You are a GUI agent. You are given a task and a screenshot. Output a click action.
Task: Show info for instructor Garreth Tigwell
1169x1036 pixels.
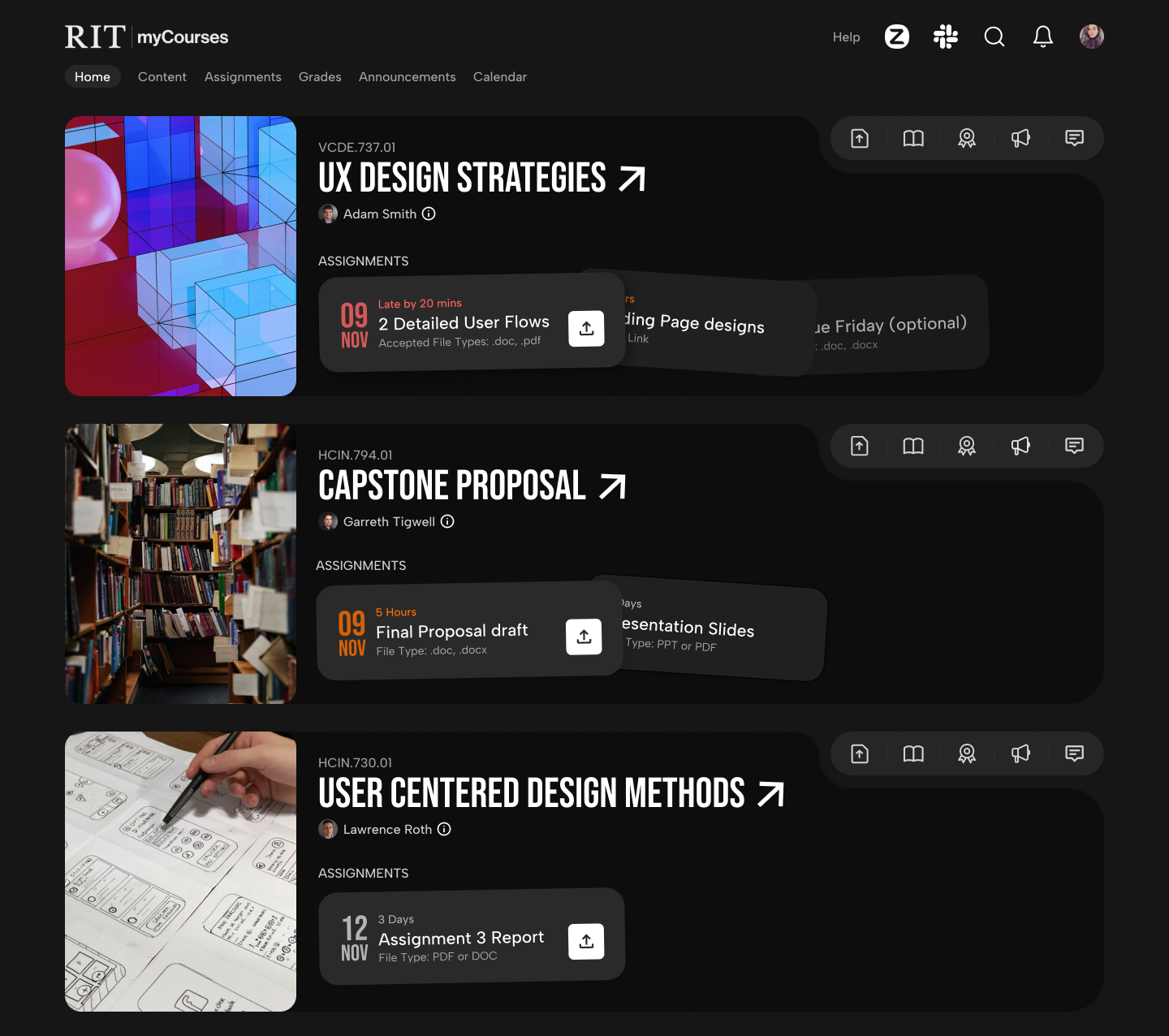click(x=447, y=521)
